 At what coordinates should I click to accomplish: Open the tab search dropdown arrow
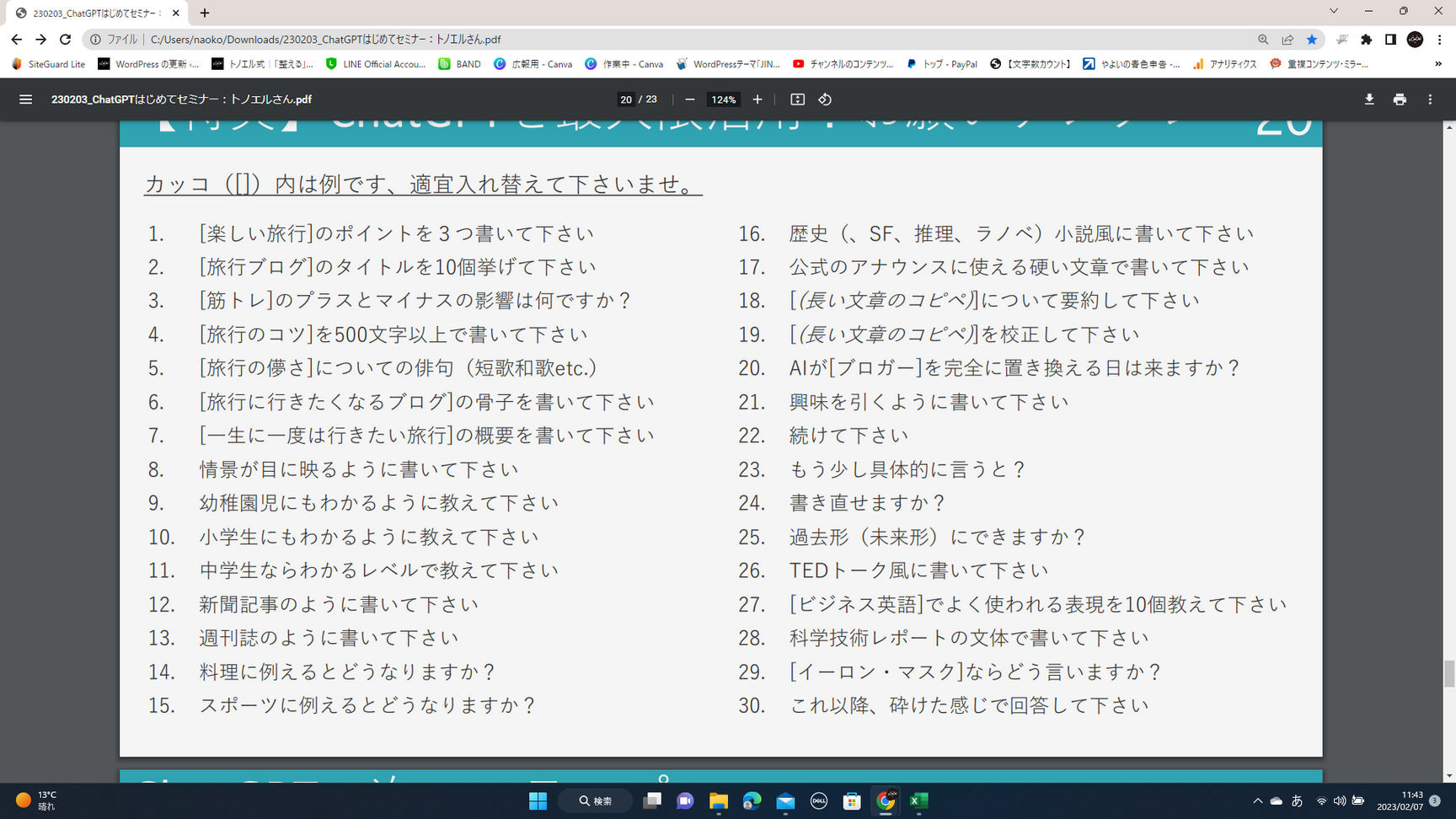tap(1334, 12)
